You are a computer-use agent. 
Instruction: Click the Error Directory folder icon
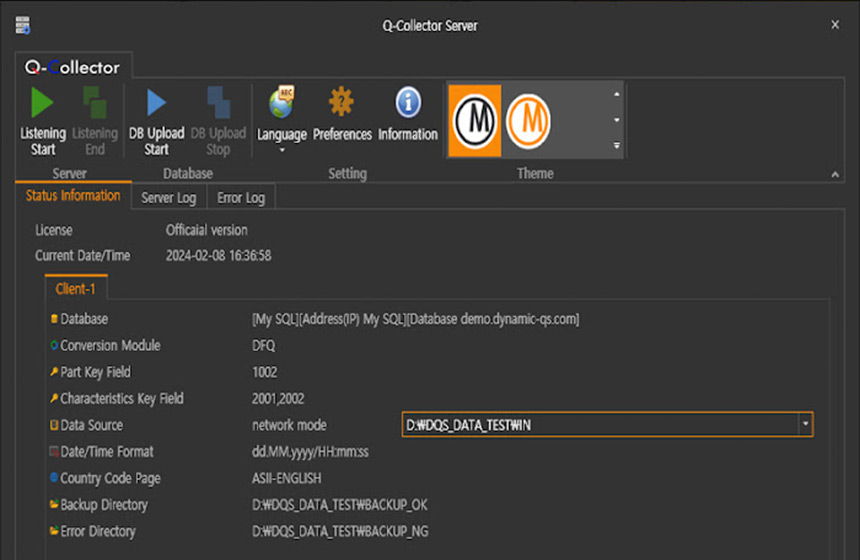(x=54, y=530)
